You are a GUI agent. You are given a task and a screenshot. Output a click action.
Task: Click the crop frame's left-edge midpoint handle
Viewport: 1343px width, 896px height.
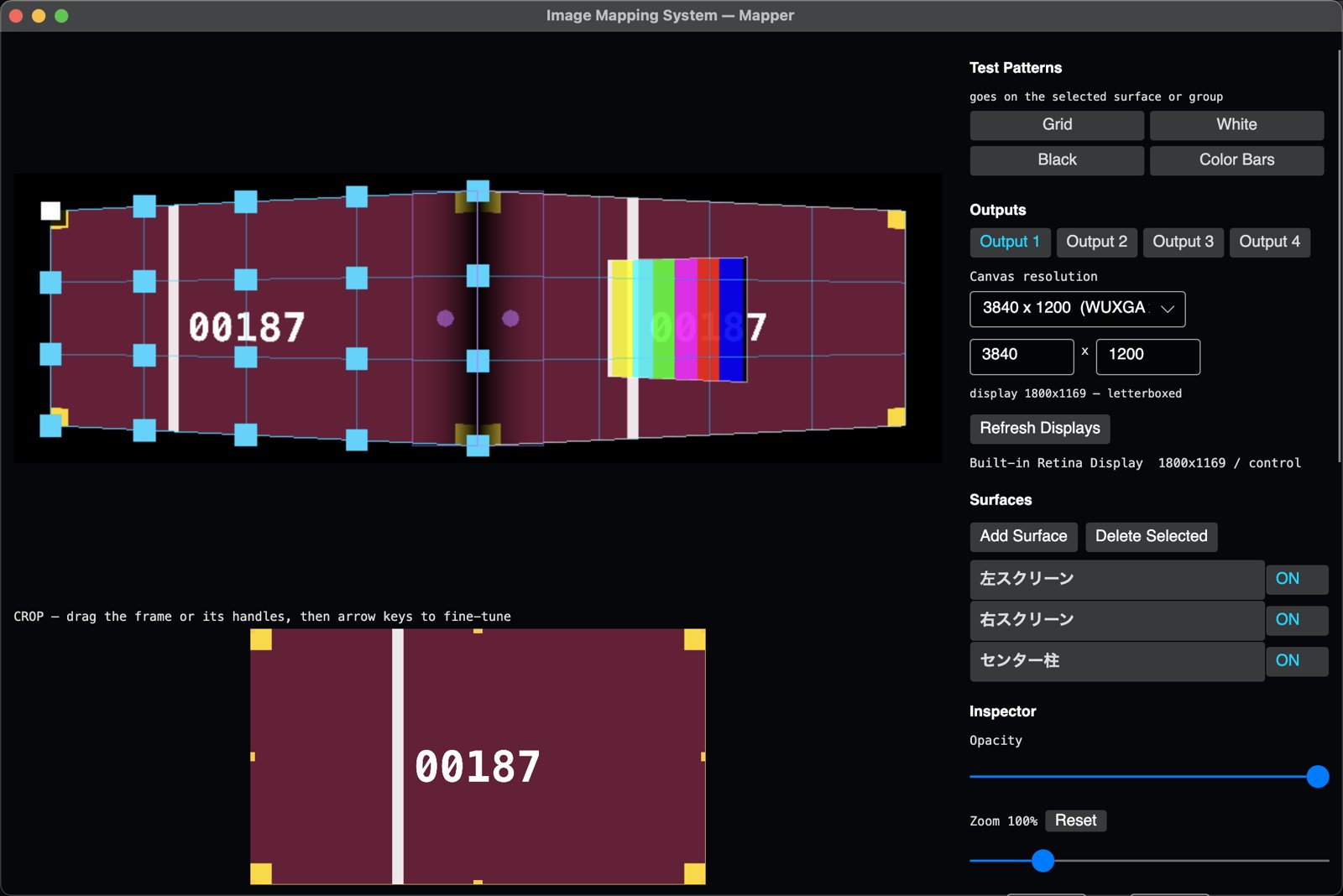click(x=253, y=757)
